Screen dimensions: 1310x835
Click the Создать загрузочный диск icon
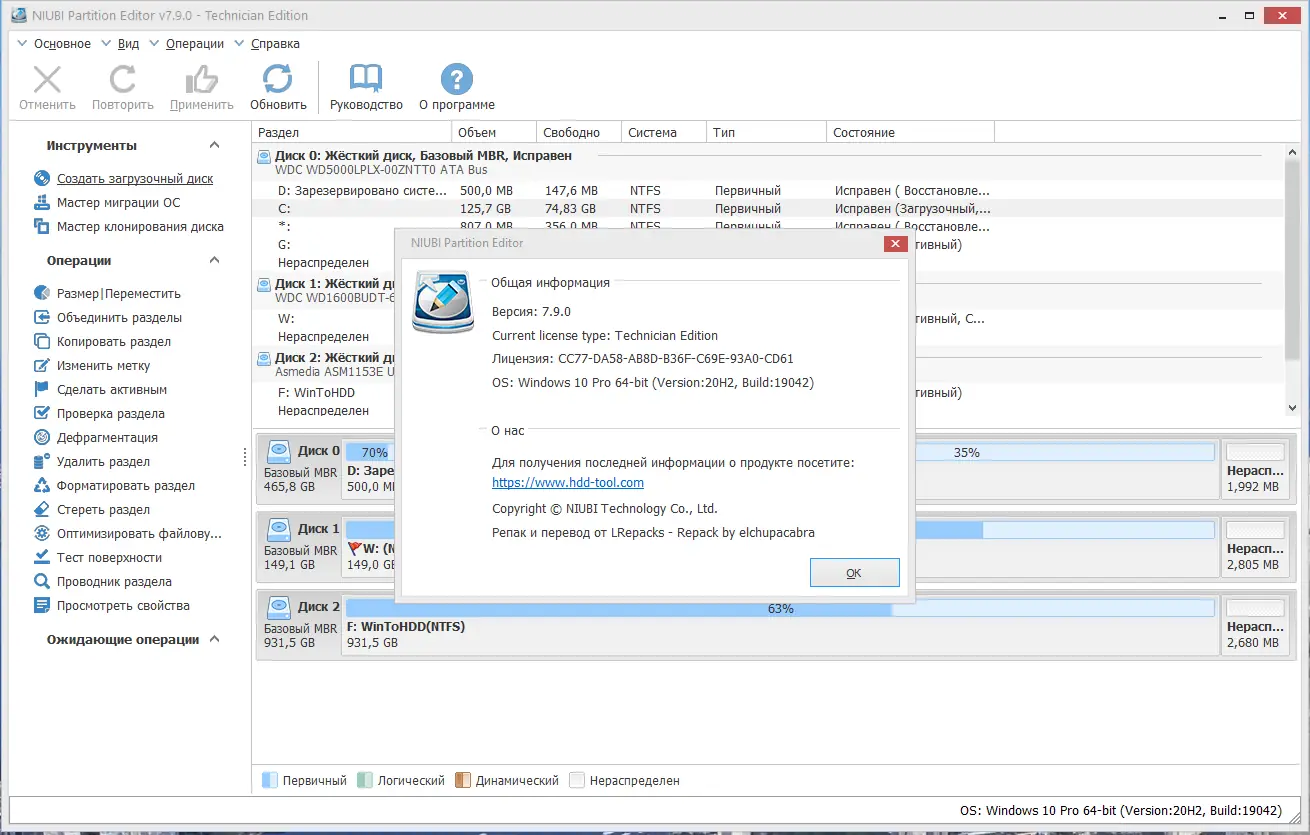[42, 179]
